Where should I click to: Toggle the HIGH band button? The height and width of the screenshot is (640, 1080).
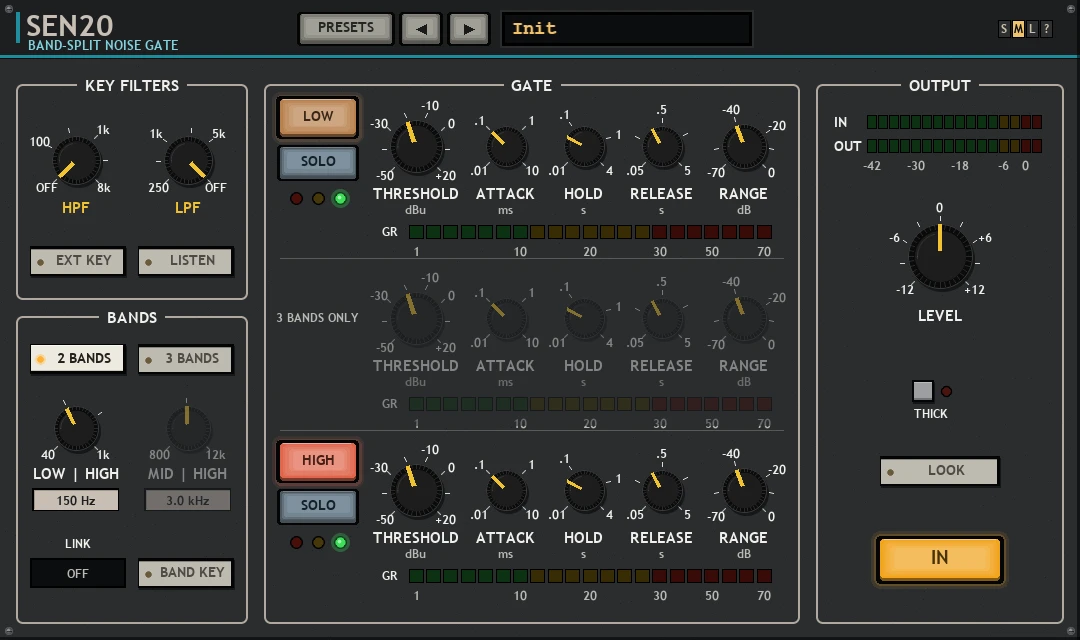[x=318, y=460]
